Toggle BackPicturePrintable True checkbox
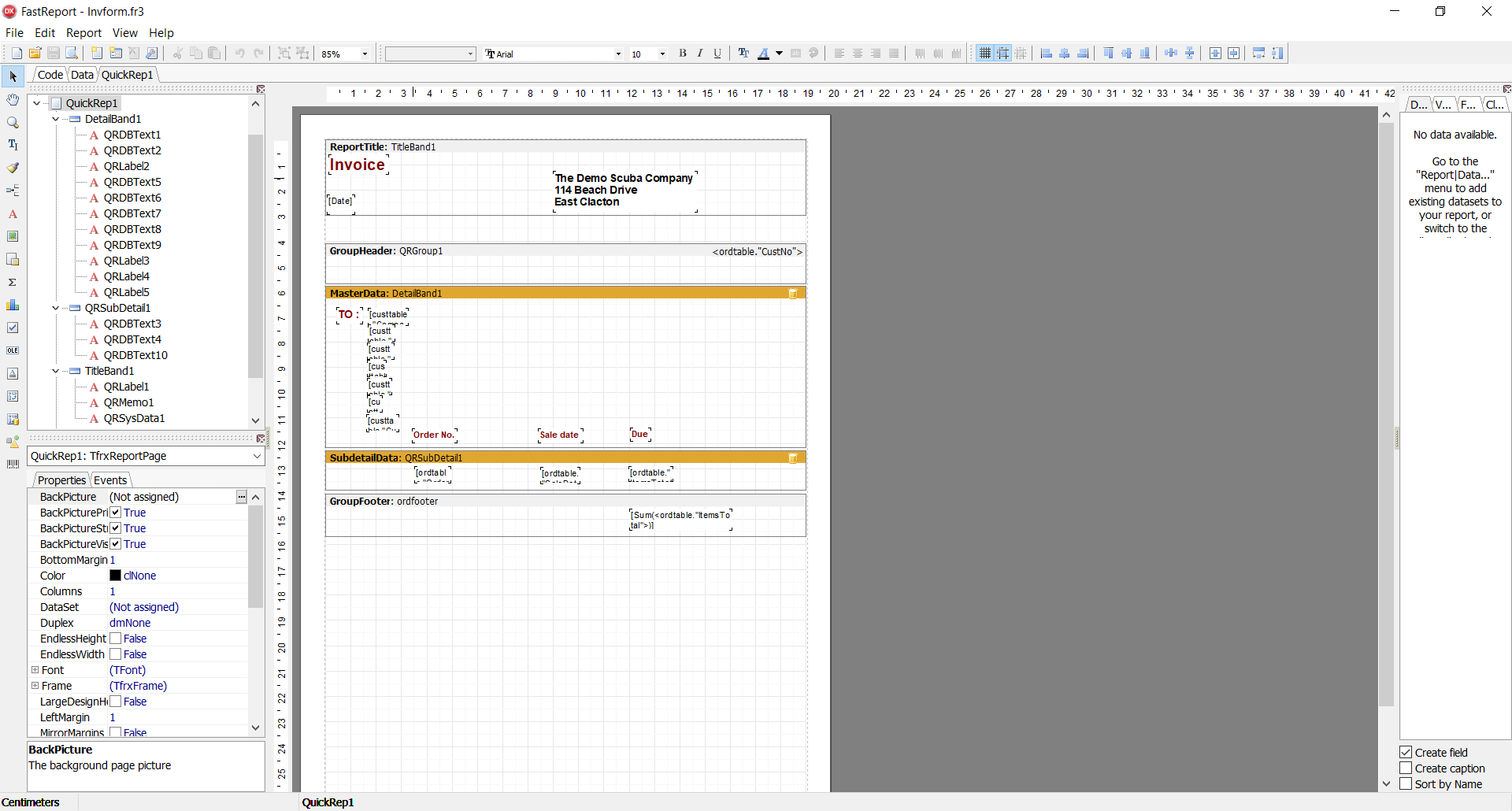 coord(116,513)
